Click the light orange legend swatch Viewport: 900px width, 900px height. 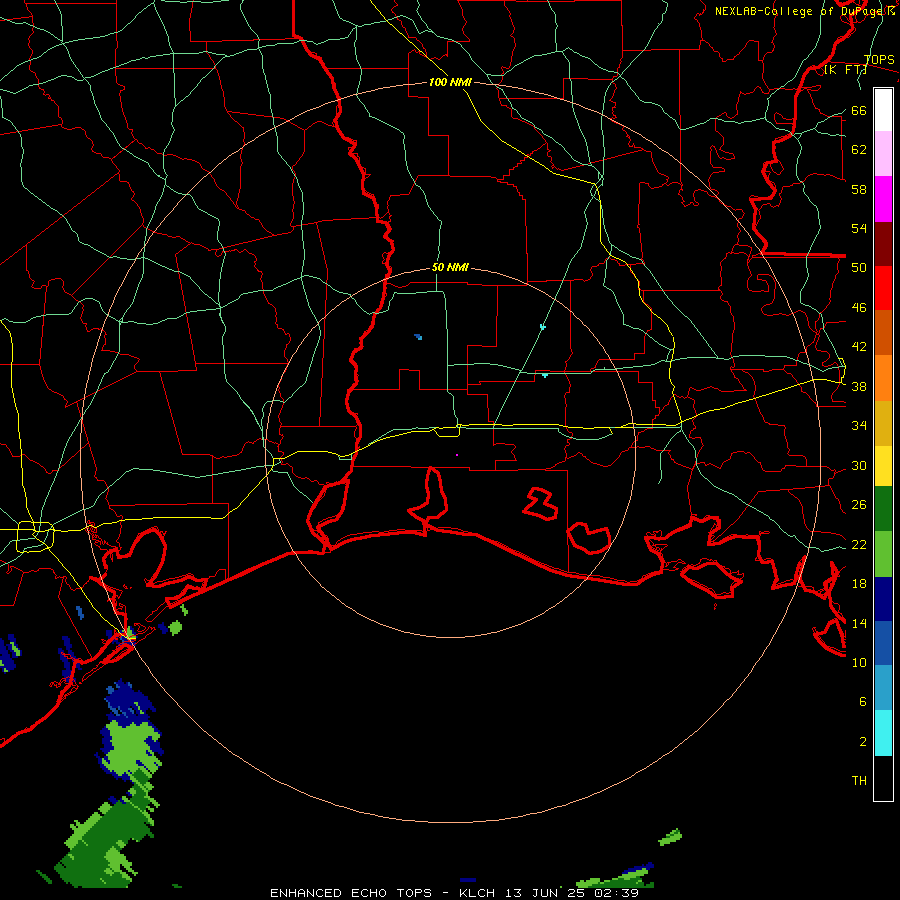[x=883, y=378]
